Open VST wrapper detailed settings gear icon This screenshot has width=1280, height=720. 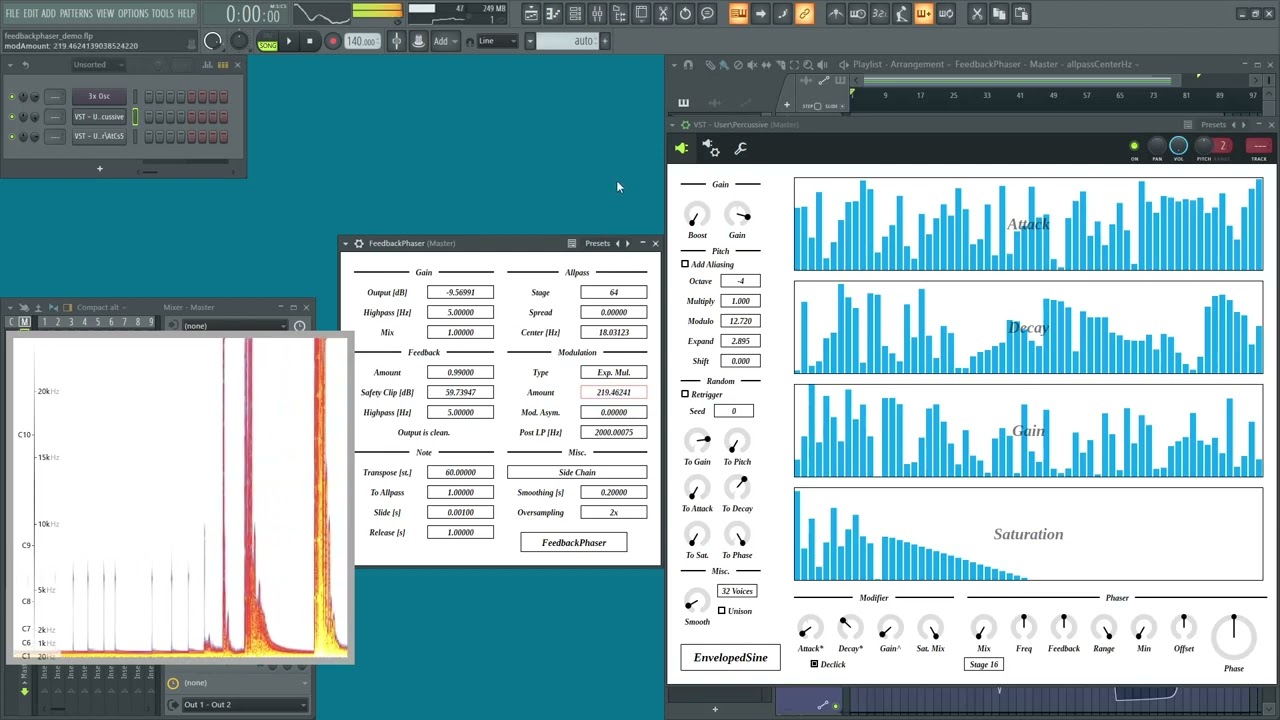[x=711, y=148]
